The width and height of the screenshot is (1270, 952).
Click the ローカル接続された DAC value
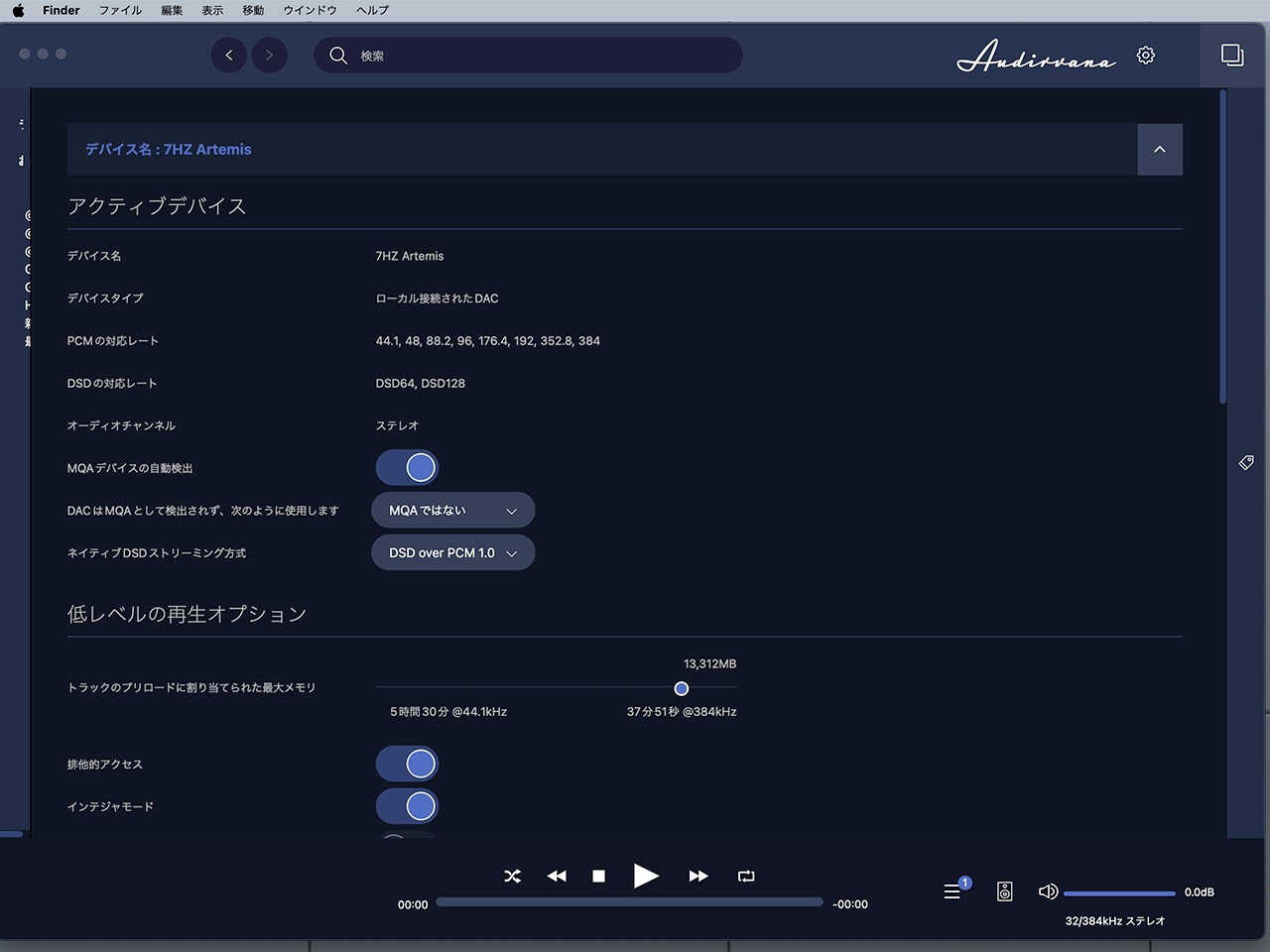coord(438,298)
